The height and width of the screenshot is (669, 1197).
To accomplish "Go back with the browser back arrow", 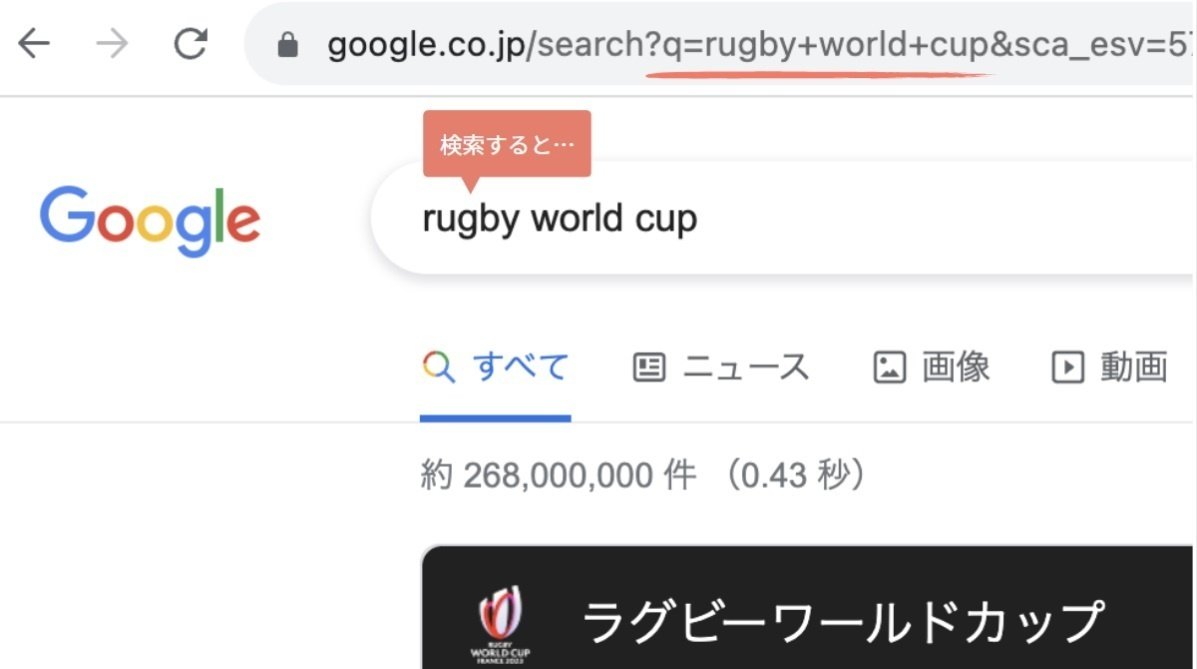I will [34, 44].
